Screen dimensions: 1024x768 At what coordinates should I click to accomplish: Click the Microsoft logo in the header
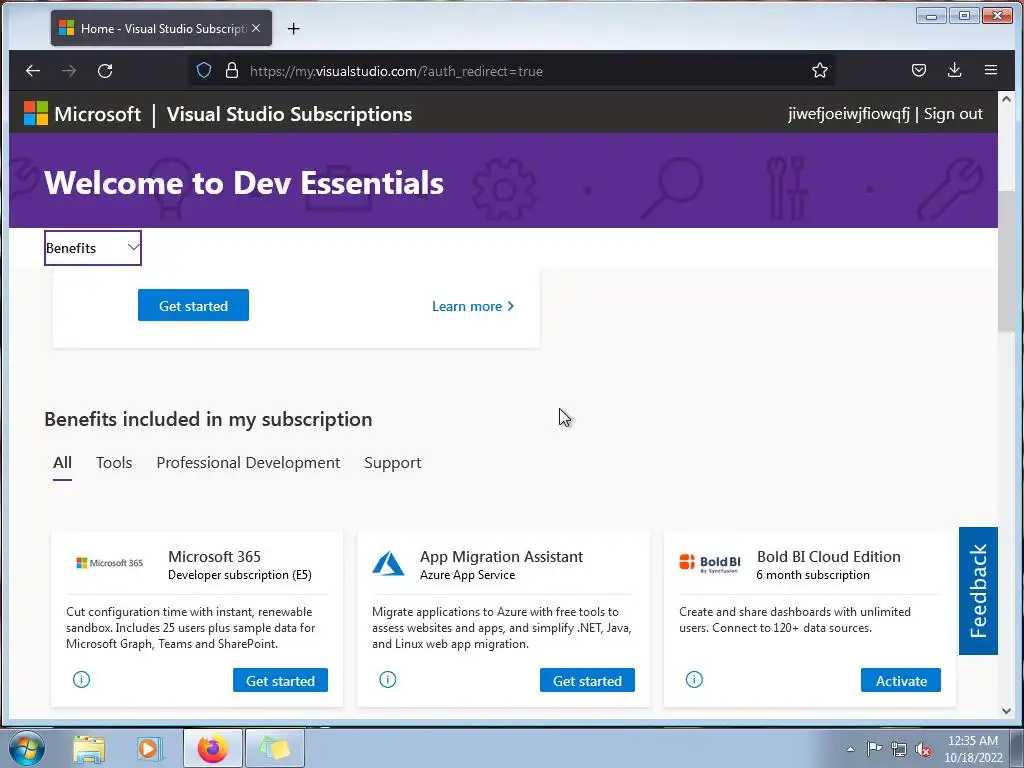82,114
